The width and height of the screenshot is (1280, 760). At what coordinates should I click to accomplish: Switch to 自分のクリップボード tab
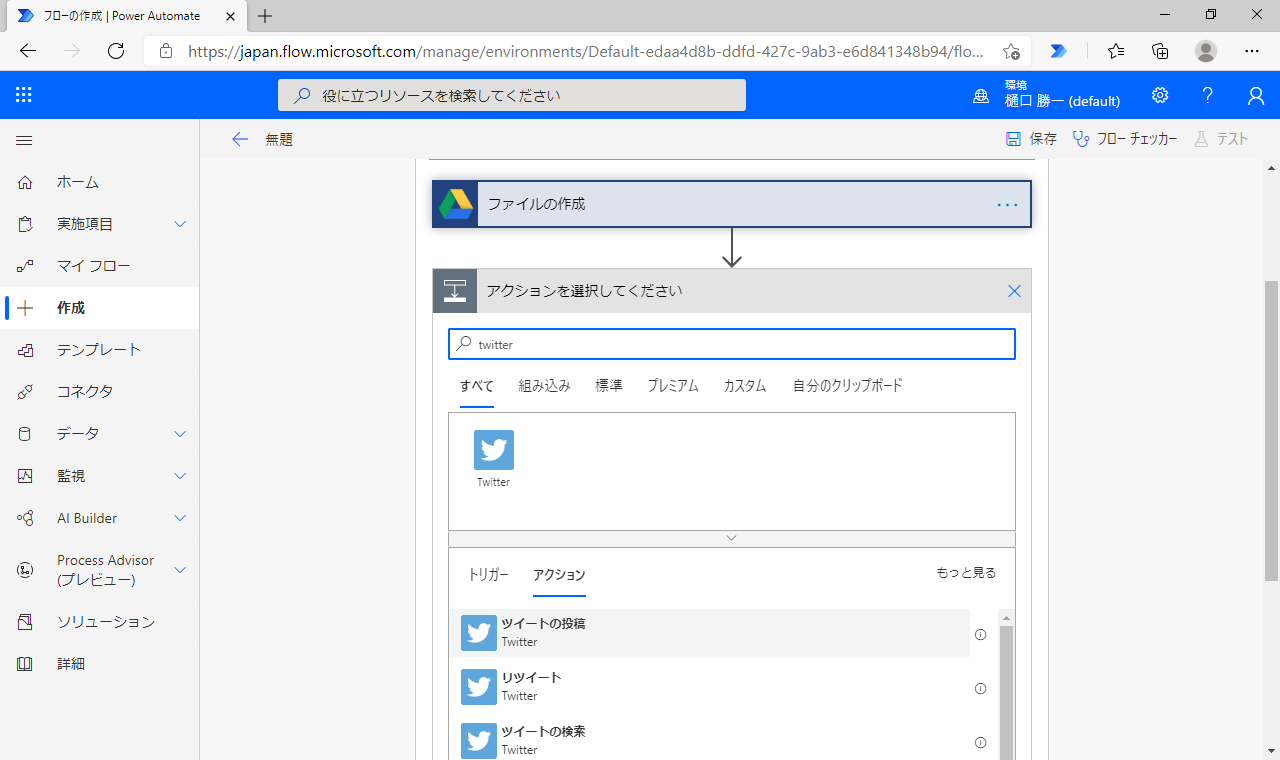848,386
